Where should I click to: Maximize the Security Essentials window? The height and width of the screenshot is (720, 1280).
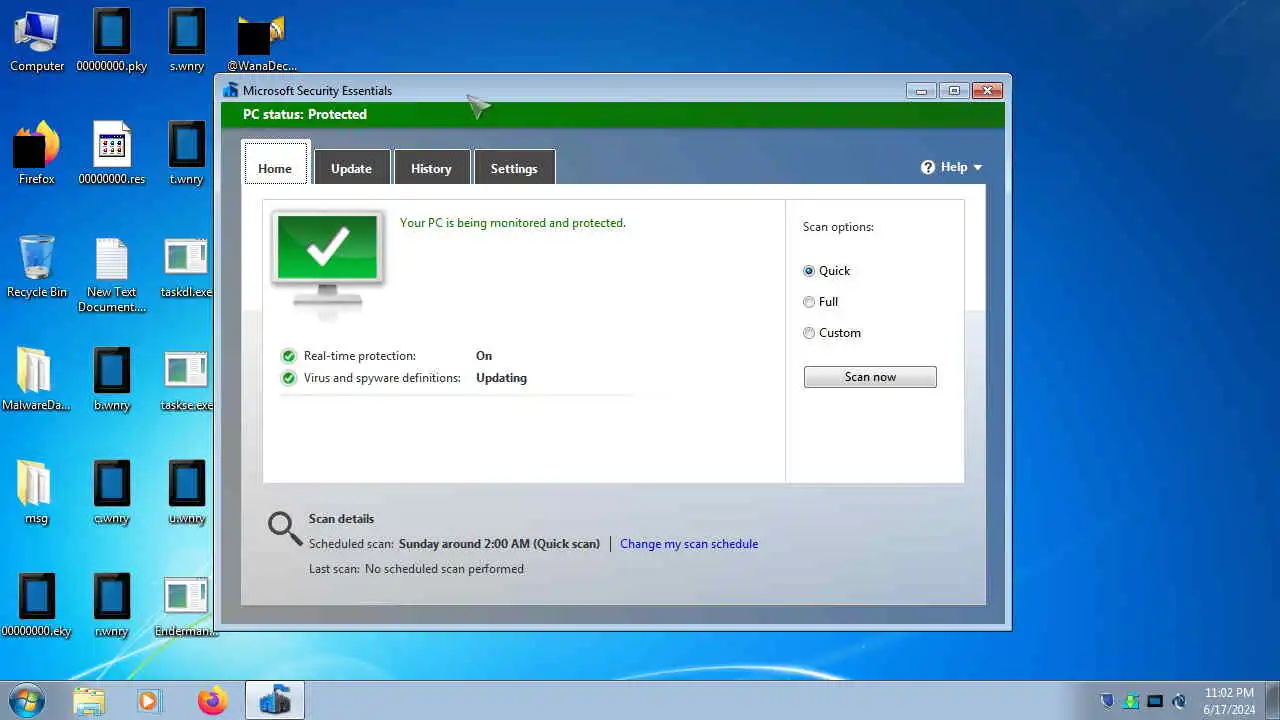pyautogui.click(x=954, y=91)
